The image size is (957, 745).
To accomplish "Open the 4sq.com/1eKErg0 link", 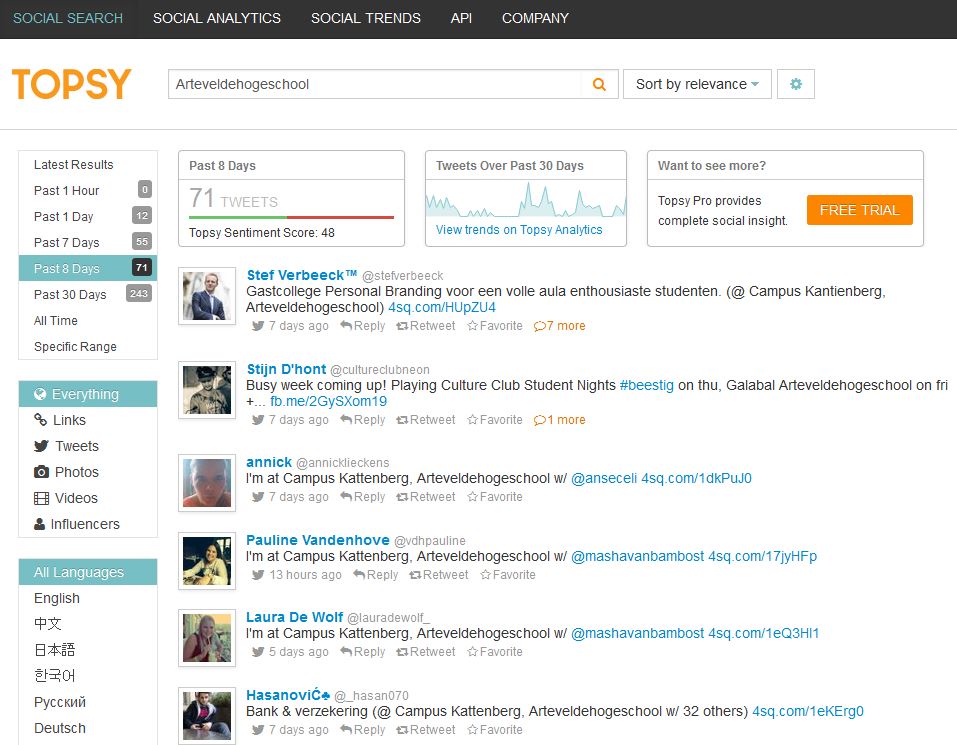I will pos(807,711).
